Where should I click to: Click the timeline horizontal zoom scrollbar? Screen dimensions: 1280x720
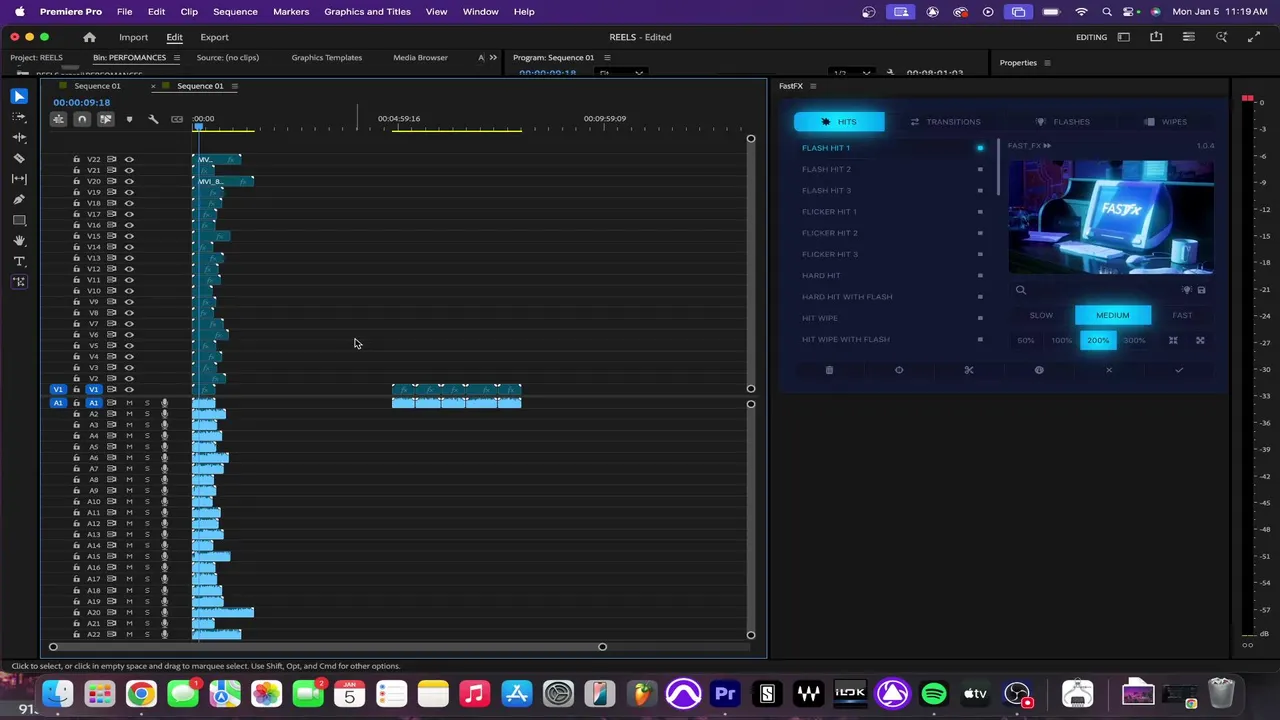[327, 647]
